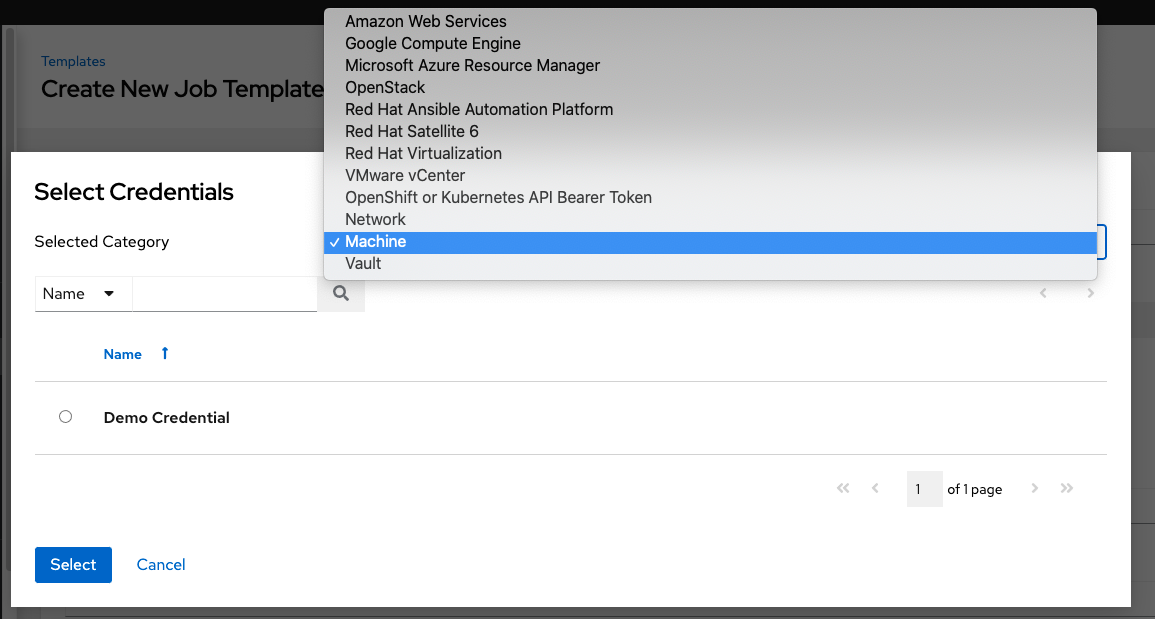This screenshot has width=1155, height=619.
Task: Go to first page double-chevron icon
Action: pos(843,489)
